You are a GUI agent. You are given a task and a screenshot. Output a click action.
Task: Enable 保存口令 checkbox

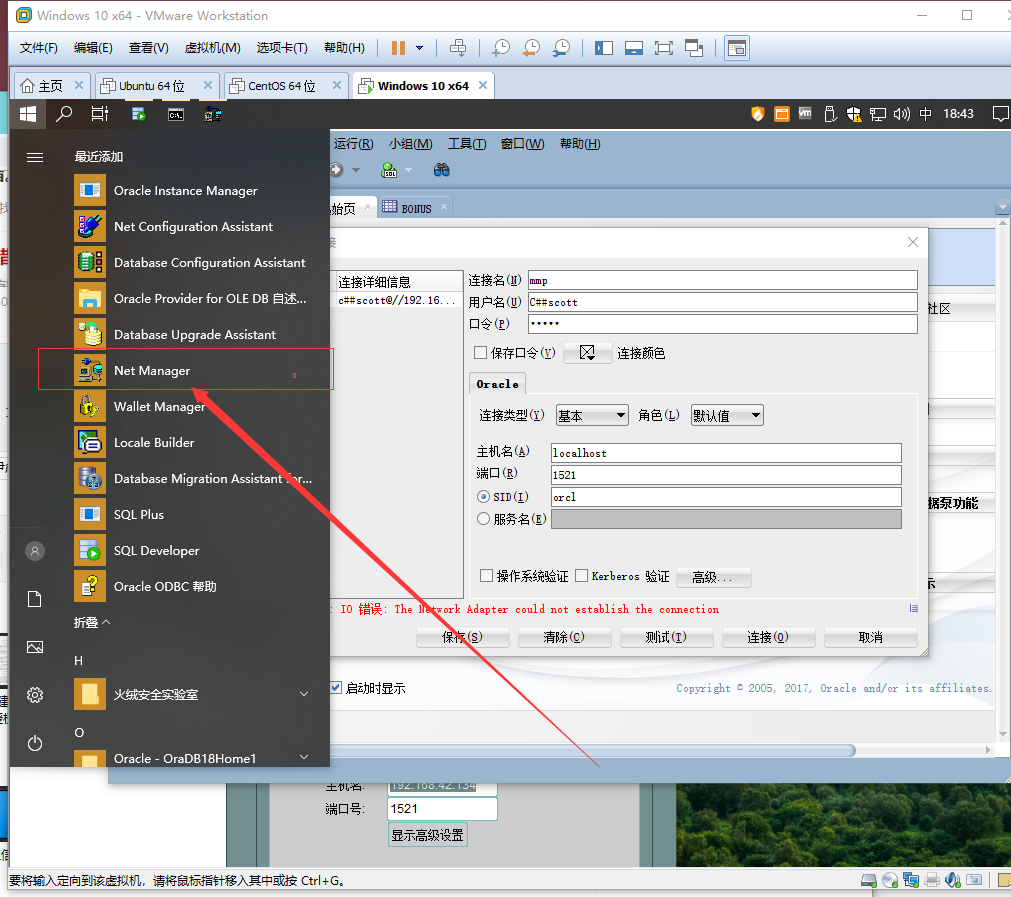coord(480,353)
